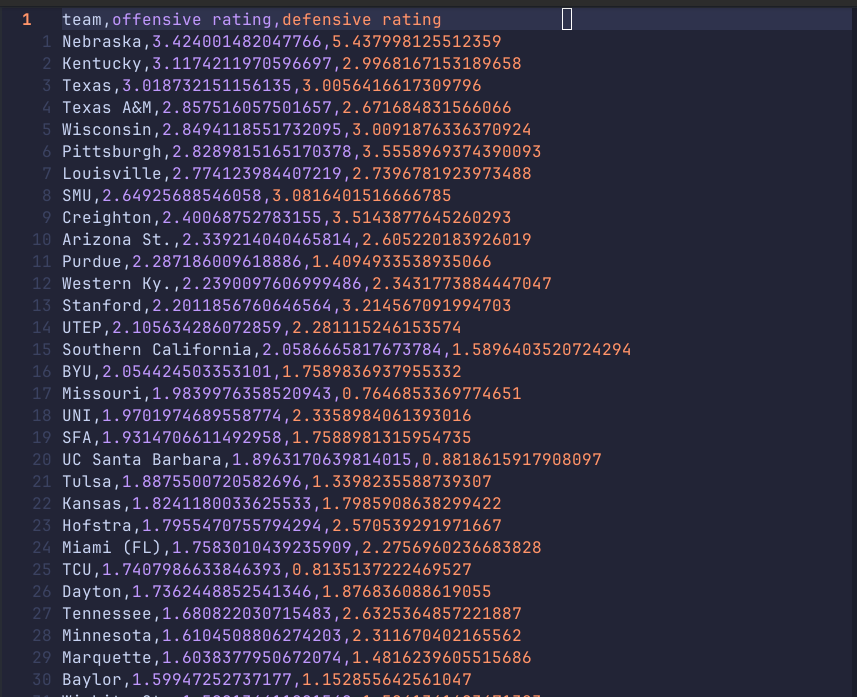Click the Arizona St. team name

[x=116, y=239]
